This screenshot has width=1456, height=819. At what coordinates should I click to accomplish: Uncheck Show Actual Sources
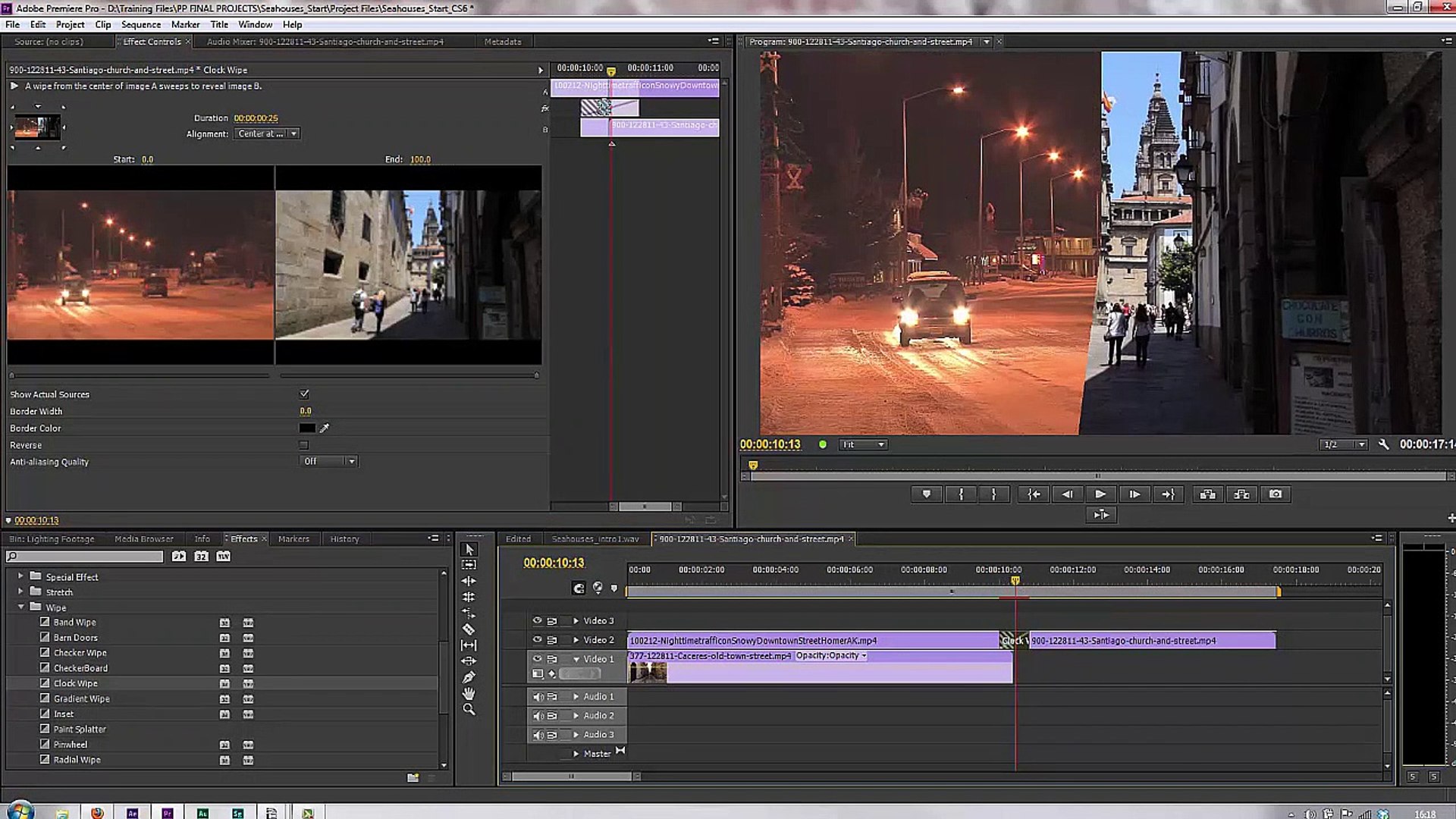[x=304, y=394]
